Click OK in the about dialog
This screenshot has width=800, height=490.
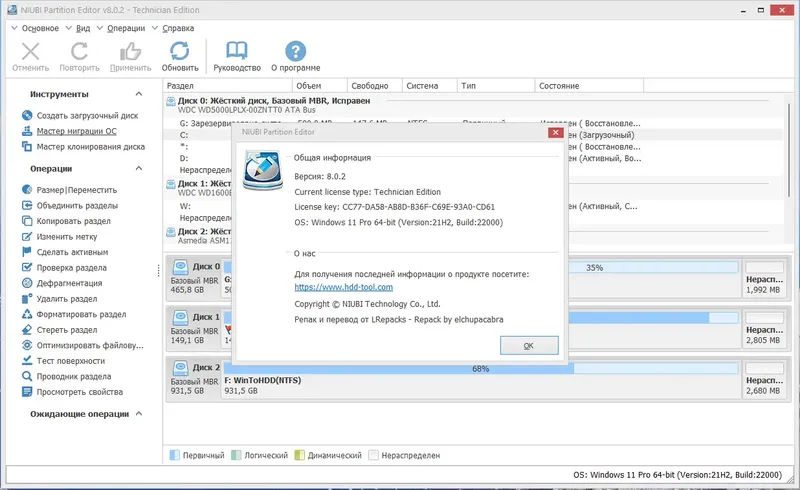pos(529,346)
